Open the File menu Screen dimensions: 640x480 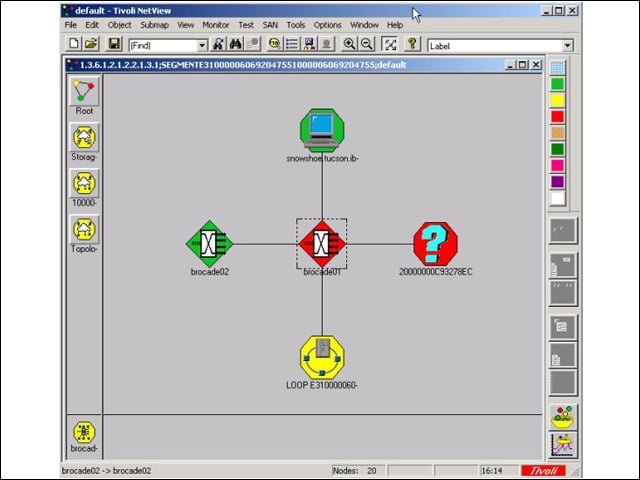[x=71, y=25]
